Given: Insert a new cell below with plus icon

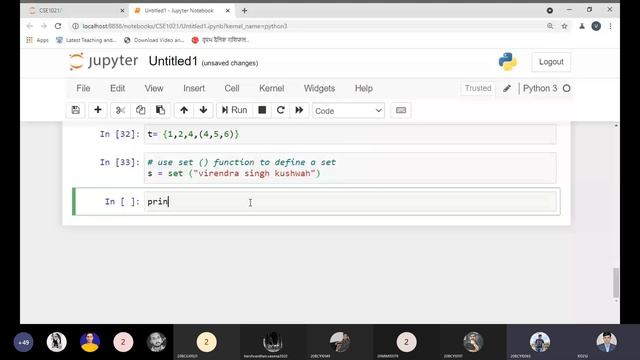Looking at the screenshot, I should coord(98,110).
